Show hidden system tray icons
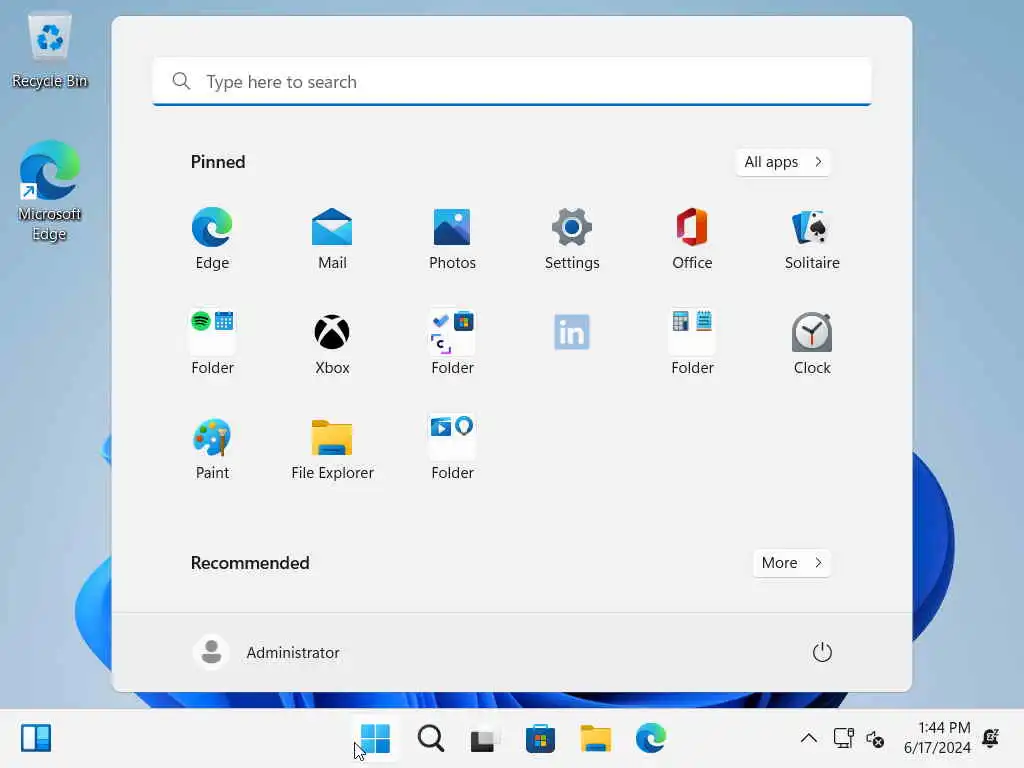This screenshot has height=768, width=1024. tap(808, 739)
